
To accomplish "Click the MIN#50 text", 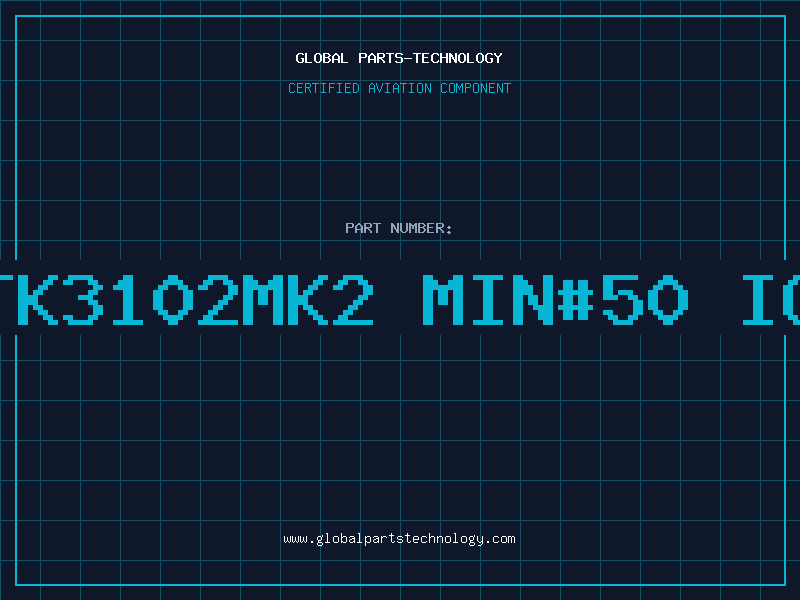I will pyautogui.click(x=556, y=300).
